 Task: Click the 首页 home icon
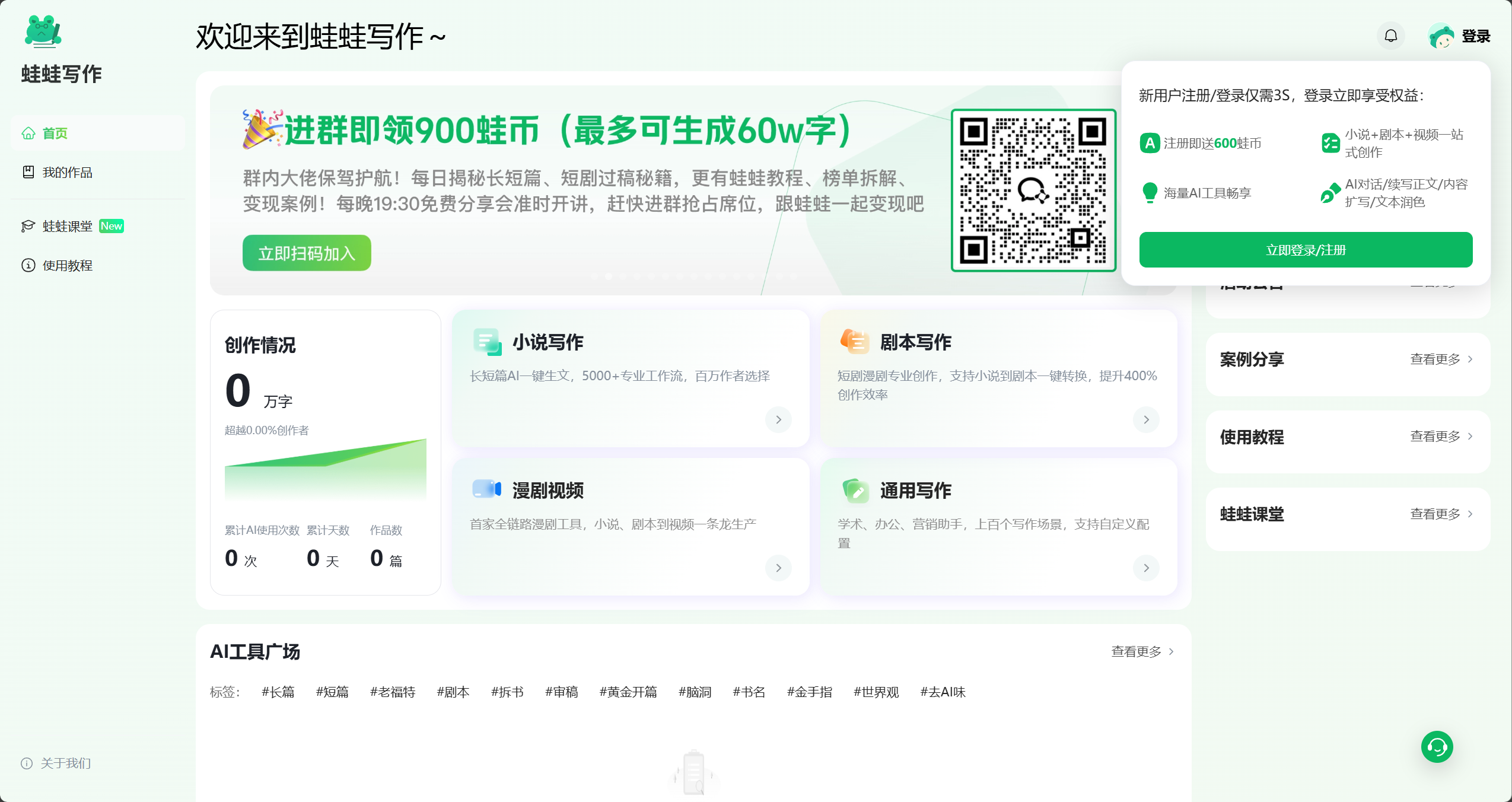click(x=29, y=133)
